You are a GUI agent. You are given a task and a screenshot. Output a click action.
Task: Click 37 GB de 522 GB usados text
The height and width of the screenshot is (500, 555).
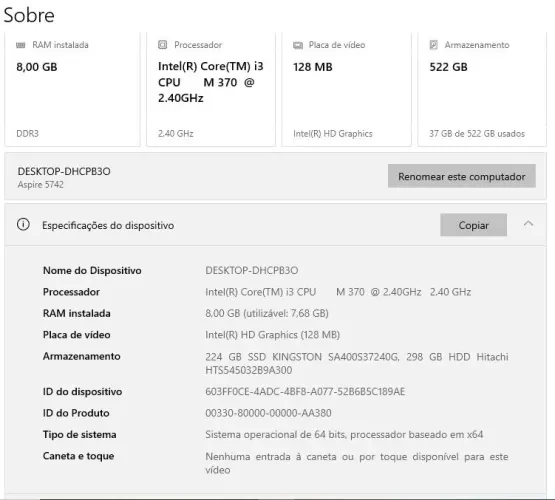pyautogui.click(x=477, y=134)
